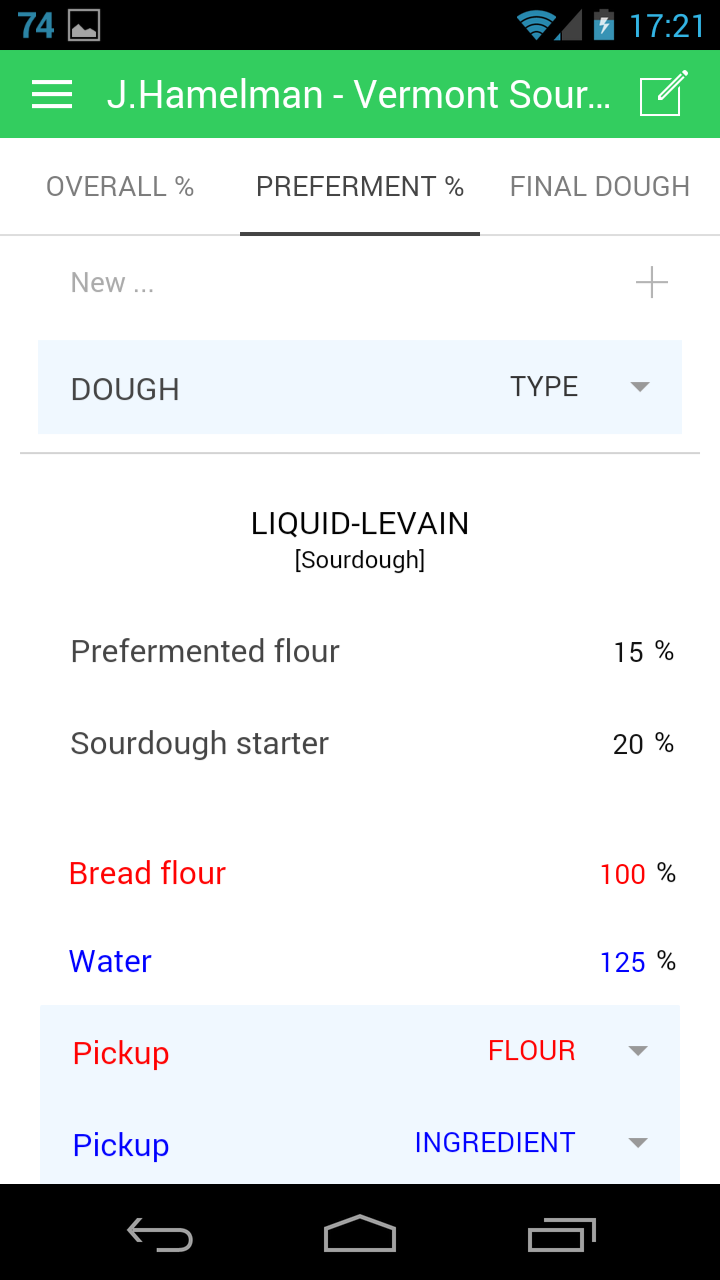This screenshot has width=720, height=1280.
Task: Switch to the OVERALL % tab
Action: [120, 187]
